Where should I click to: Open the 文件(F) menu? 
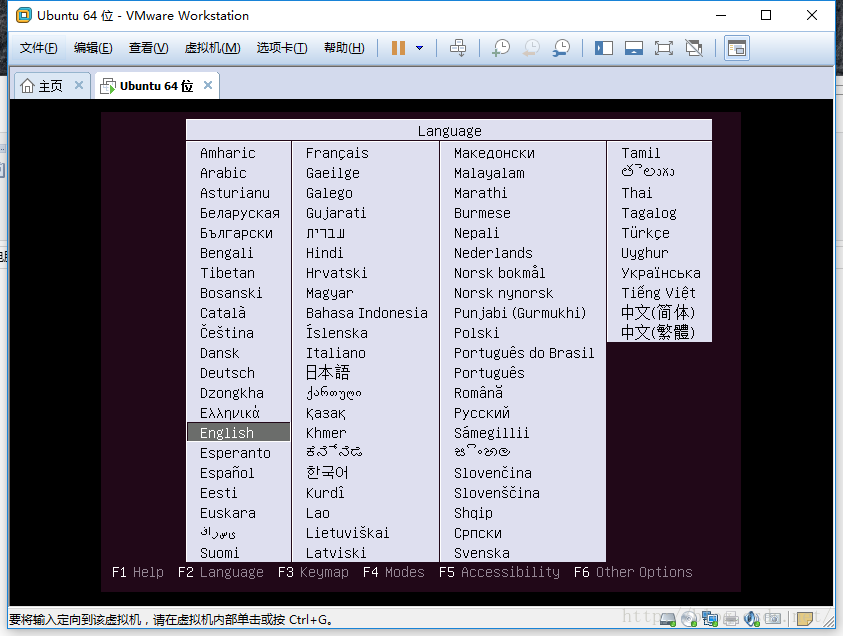(39, 48)
